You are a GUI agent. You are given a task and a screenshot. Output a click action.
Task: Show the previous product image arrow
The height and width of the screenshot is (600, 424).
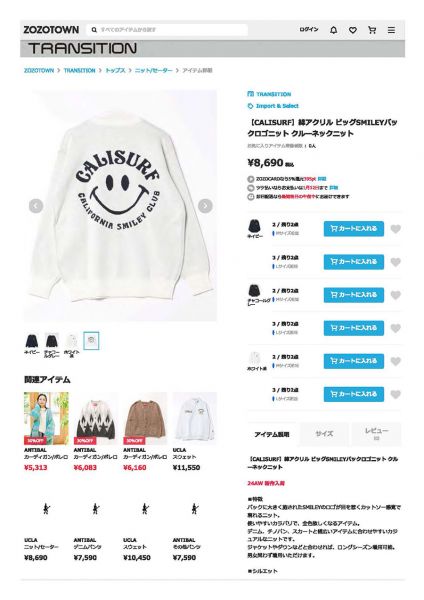coord(36,206)
